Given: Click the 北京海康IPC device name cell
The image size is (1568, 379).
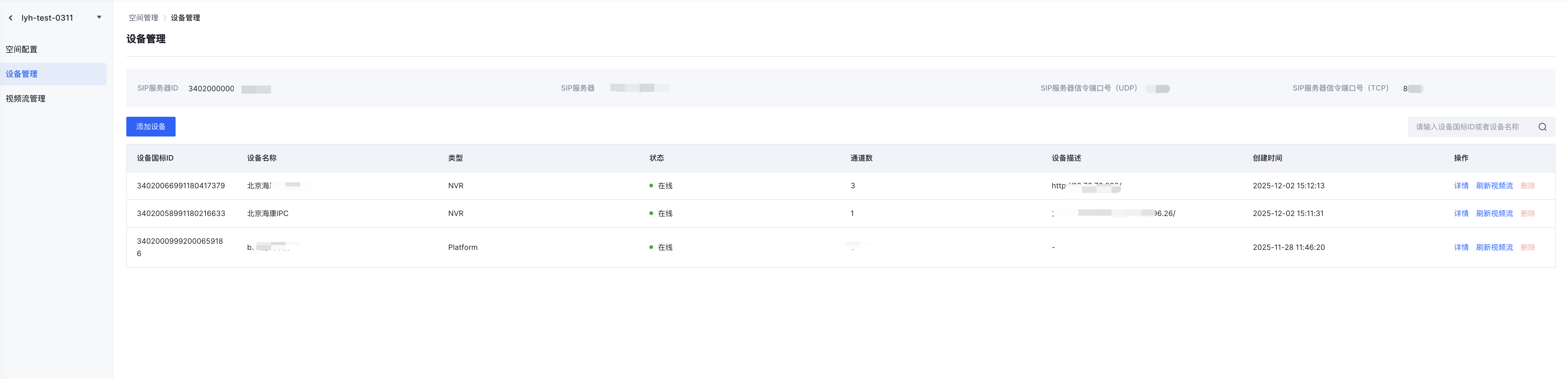Looking at the screenshot, I should (x=268, y=214).
